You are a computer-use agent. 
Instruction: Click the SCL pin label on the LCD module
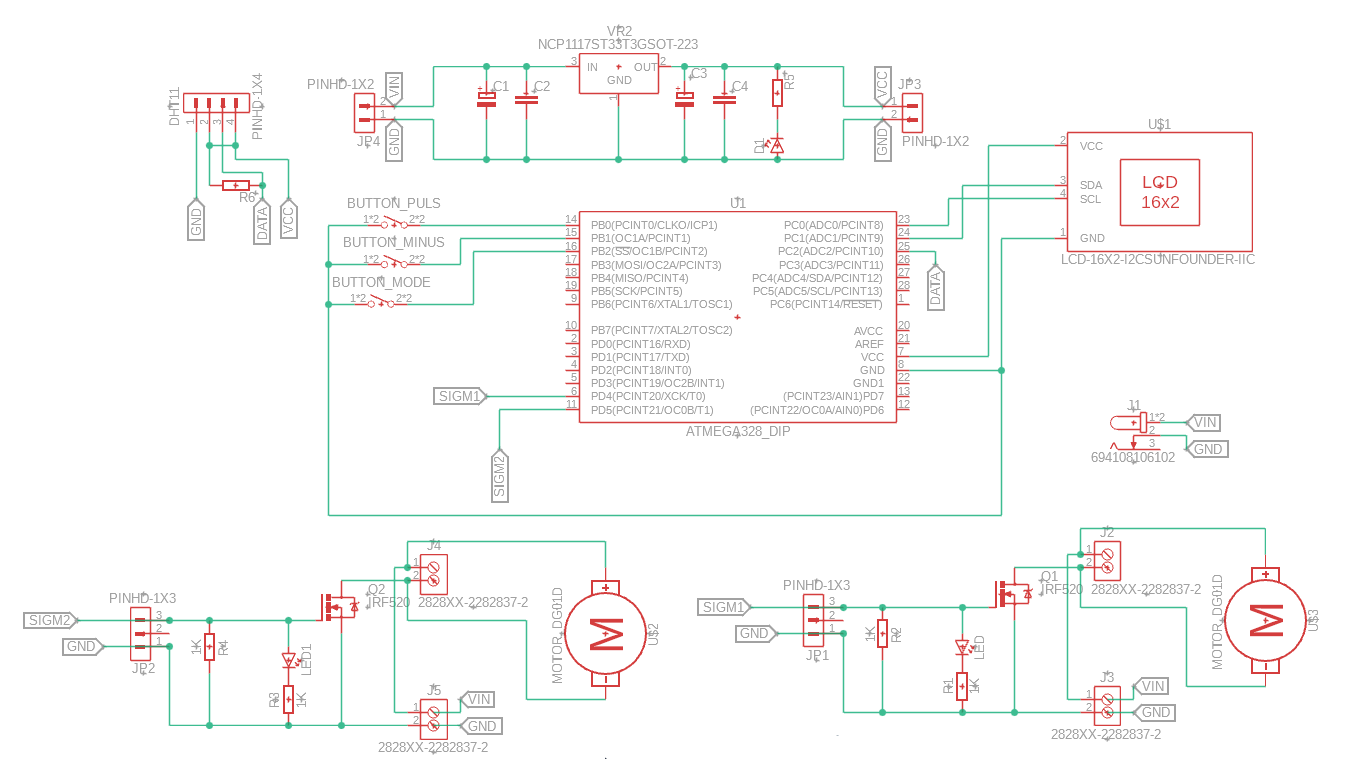[x=1090, y=199]
